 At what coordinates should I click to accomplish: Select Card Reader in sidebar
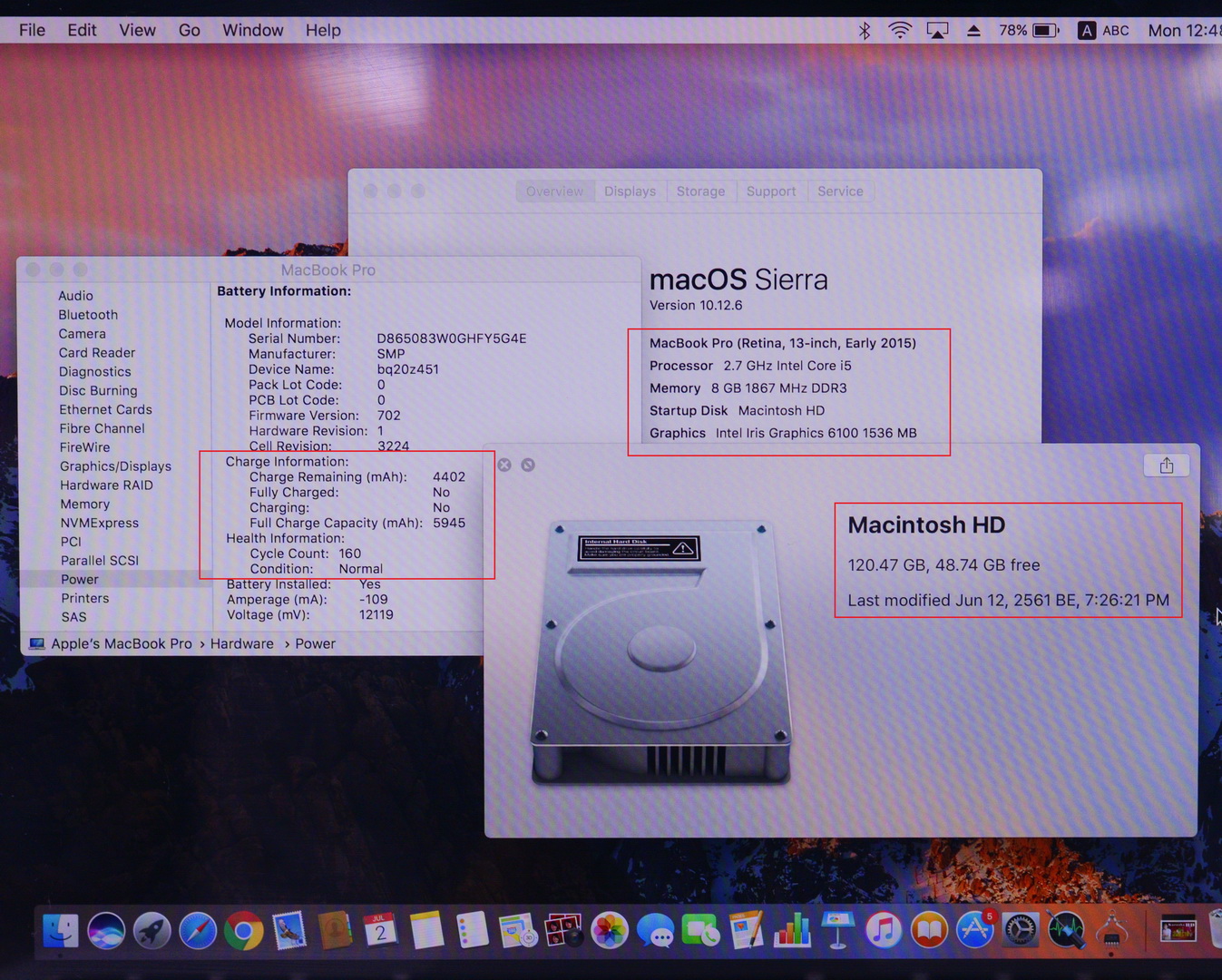tap(96, 353)
